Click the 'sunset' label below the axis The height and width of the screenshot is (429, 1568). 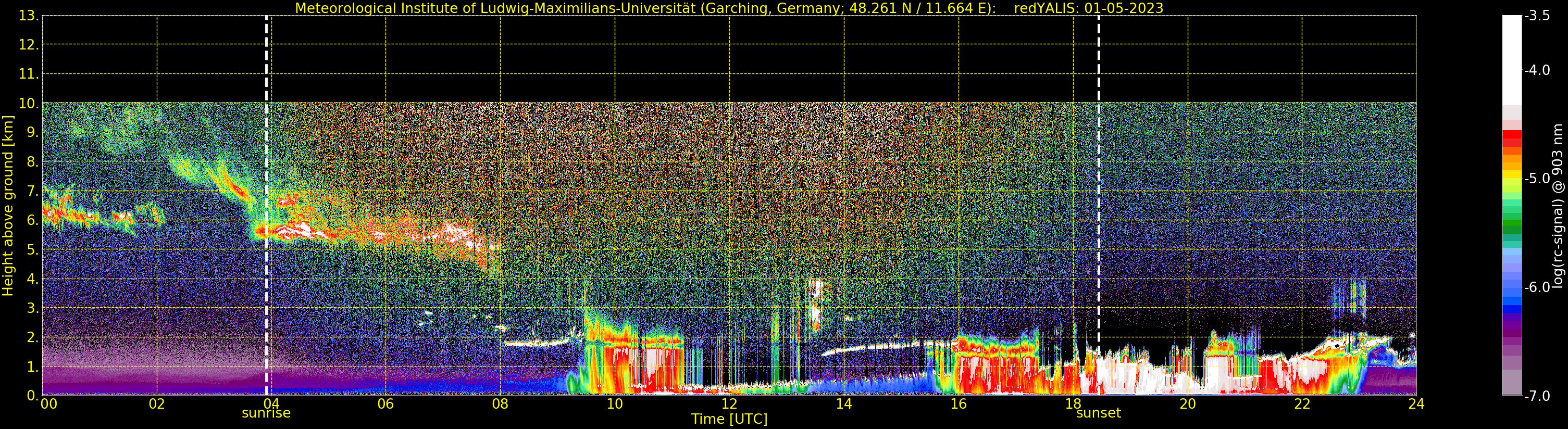pyautogui.click(x=1098, y=413)
